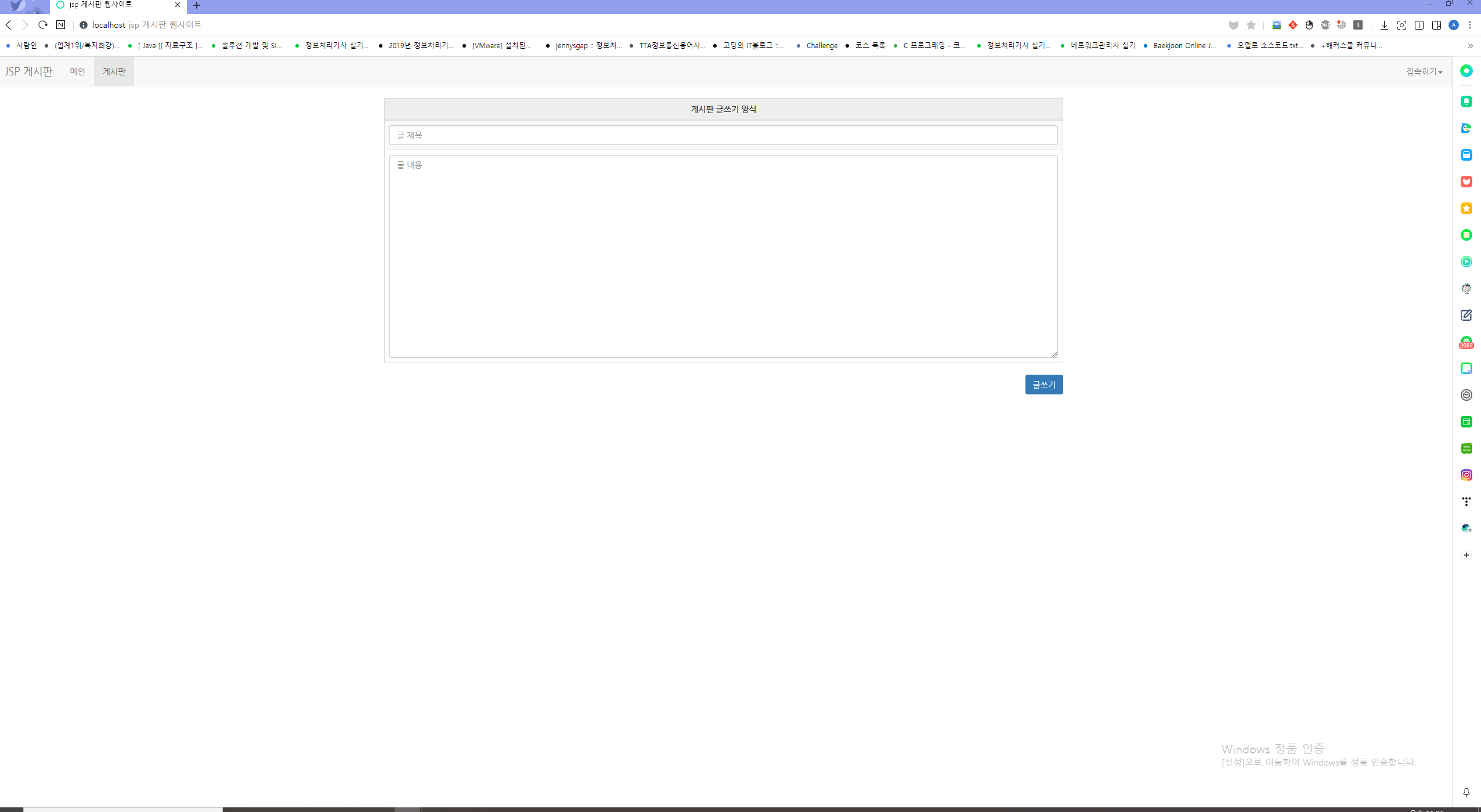The width and height of the screenshot is (1481, 812).
Task: Open the browser three-dot menu
Action: [x=1470, y=25]
